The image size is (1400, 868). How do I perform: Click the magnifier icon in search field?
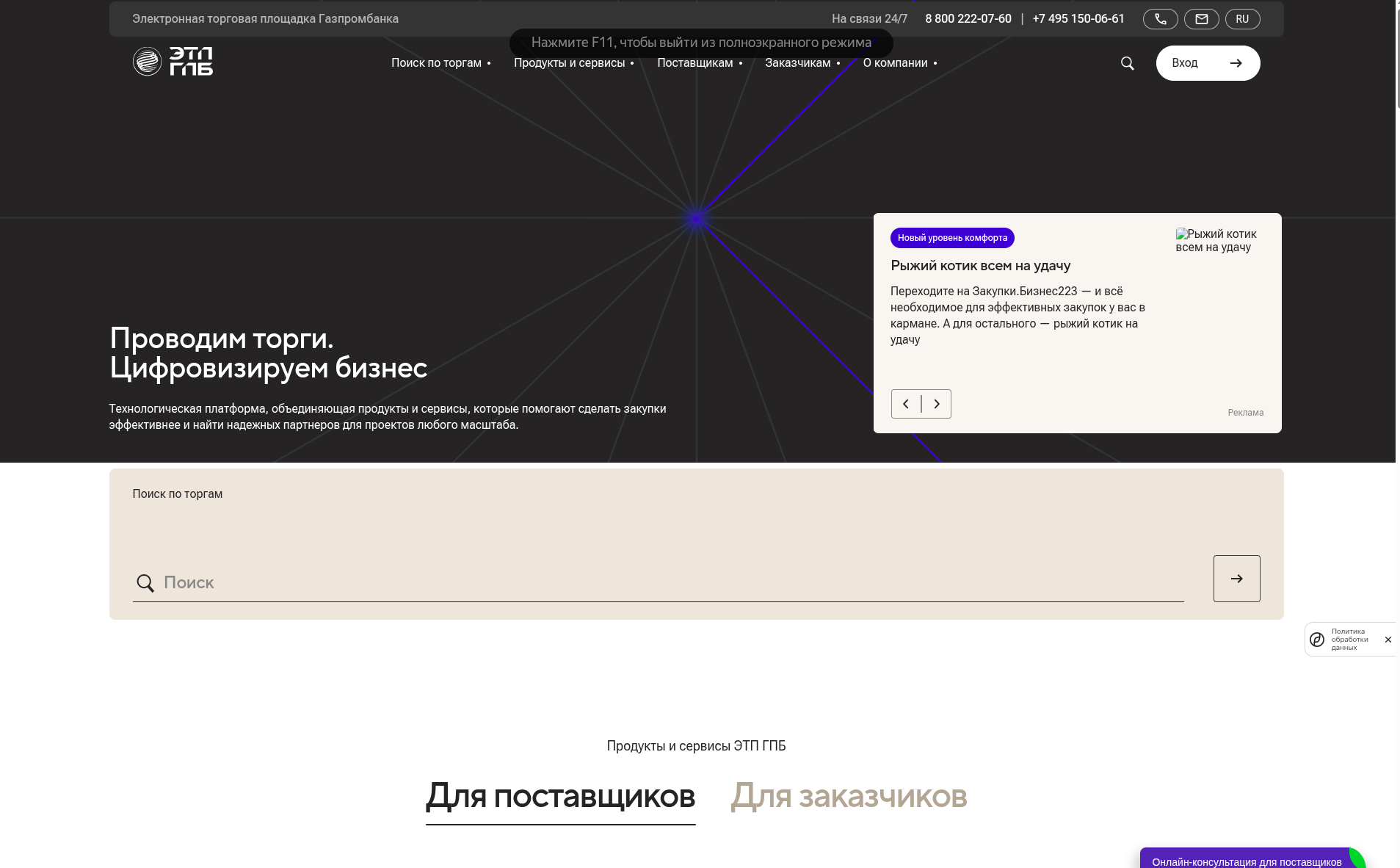(145, 583)
